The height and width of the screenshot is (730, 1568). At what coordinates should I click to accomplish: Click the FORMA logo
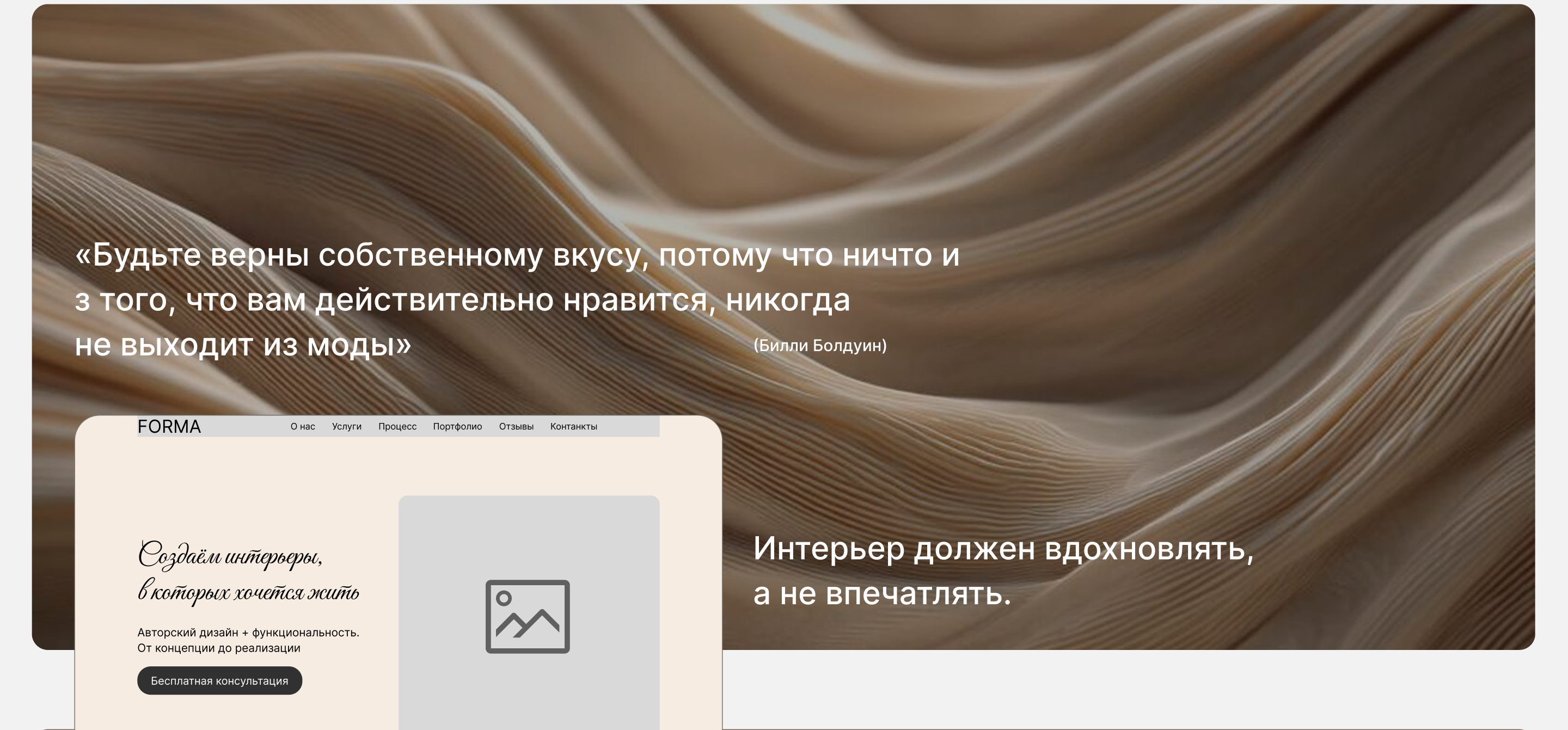(169, 426)
